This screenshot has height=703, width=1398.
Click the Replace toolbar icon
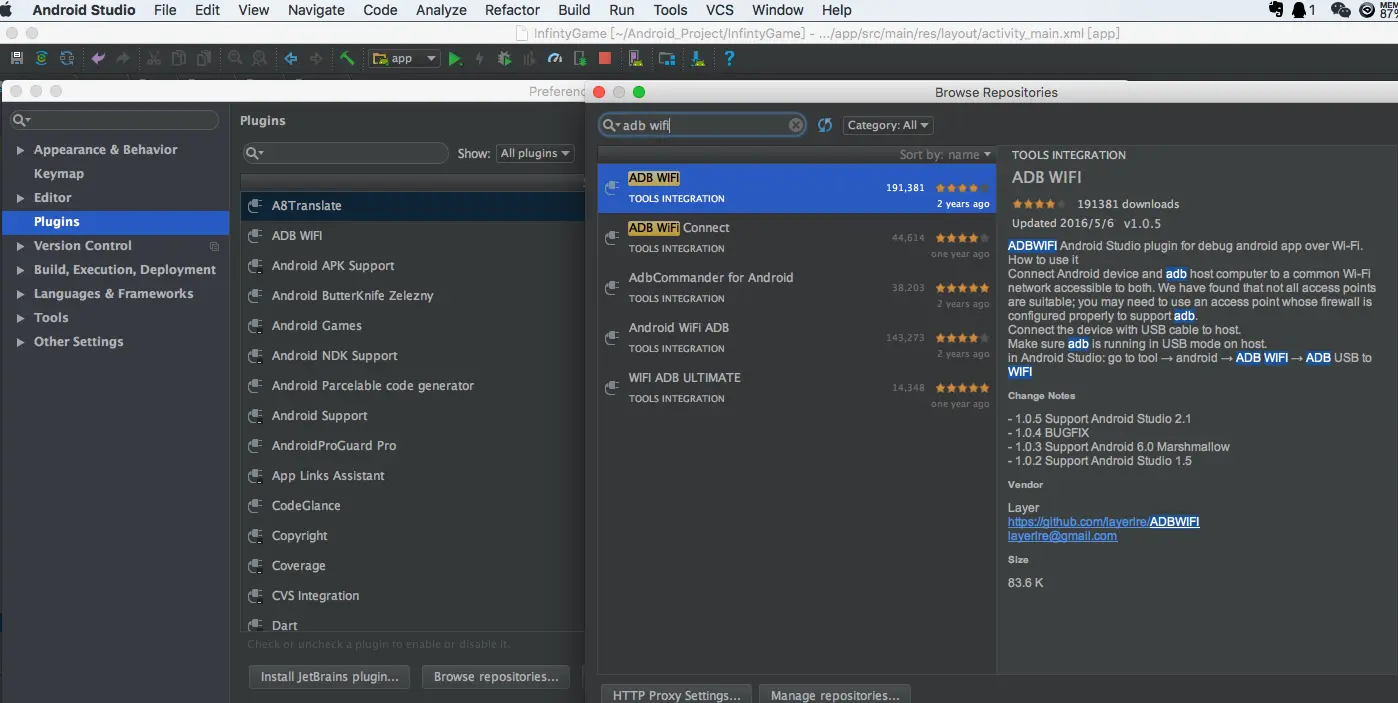[x=260, y=59]
